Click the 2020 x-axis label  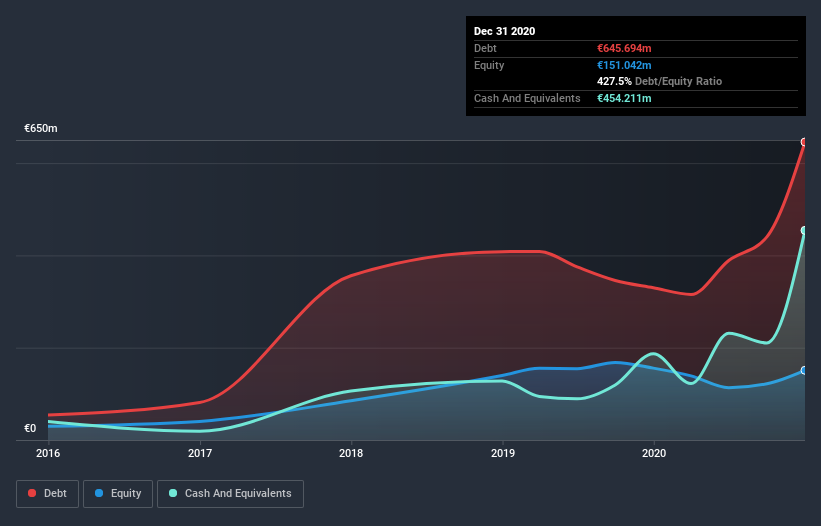(654, 453)
